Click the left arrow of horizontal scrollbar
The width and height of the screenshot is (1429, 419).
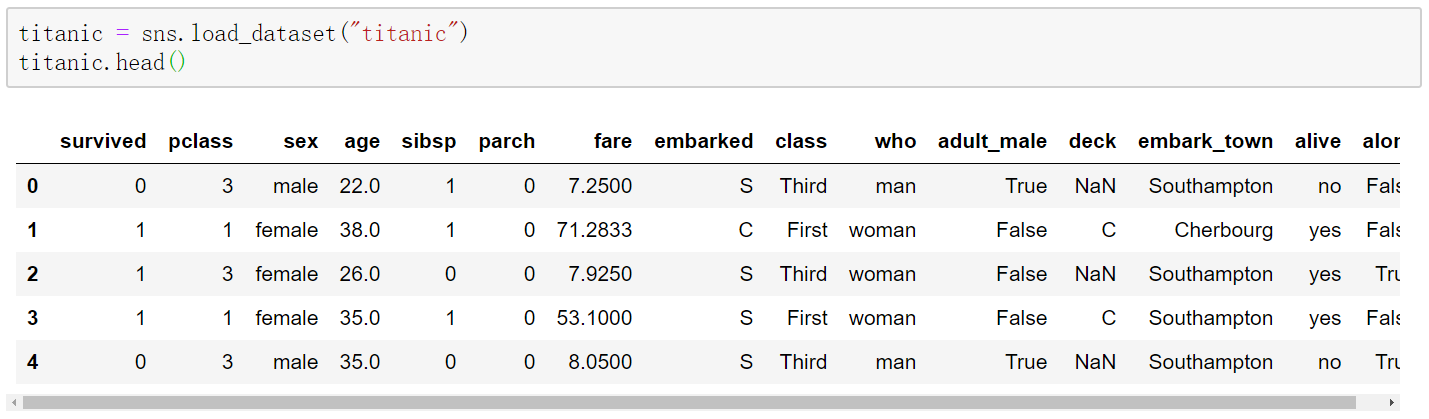[x=14, y=403]
